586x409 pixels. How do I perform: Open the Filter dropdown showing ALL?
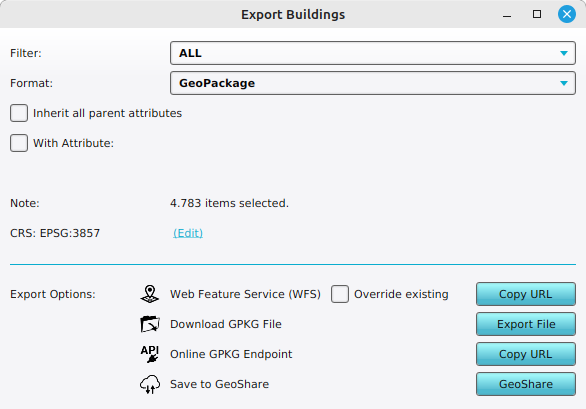point(373,53)
